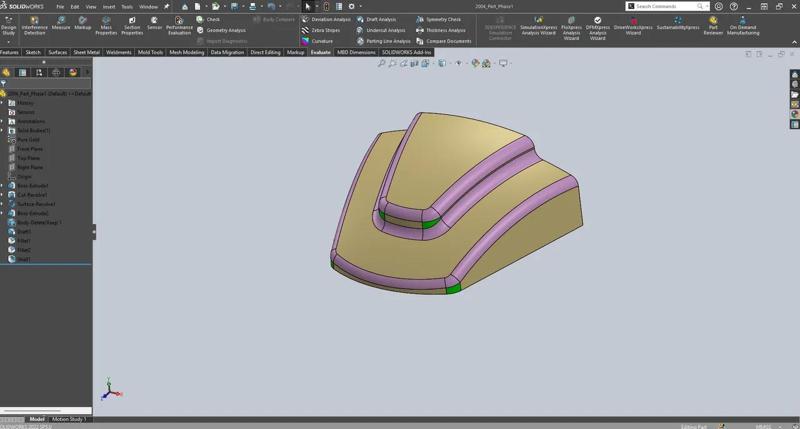Click the Thickness Analysis button

click(445, 30)
